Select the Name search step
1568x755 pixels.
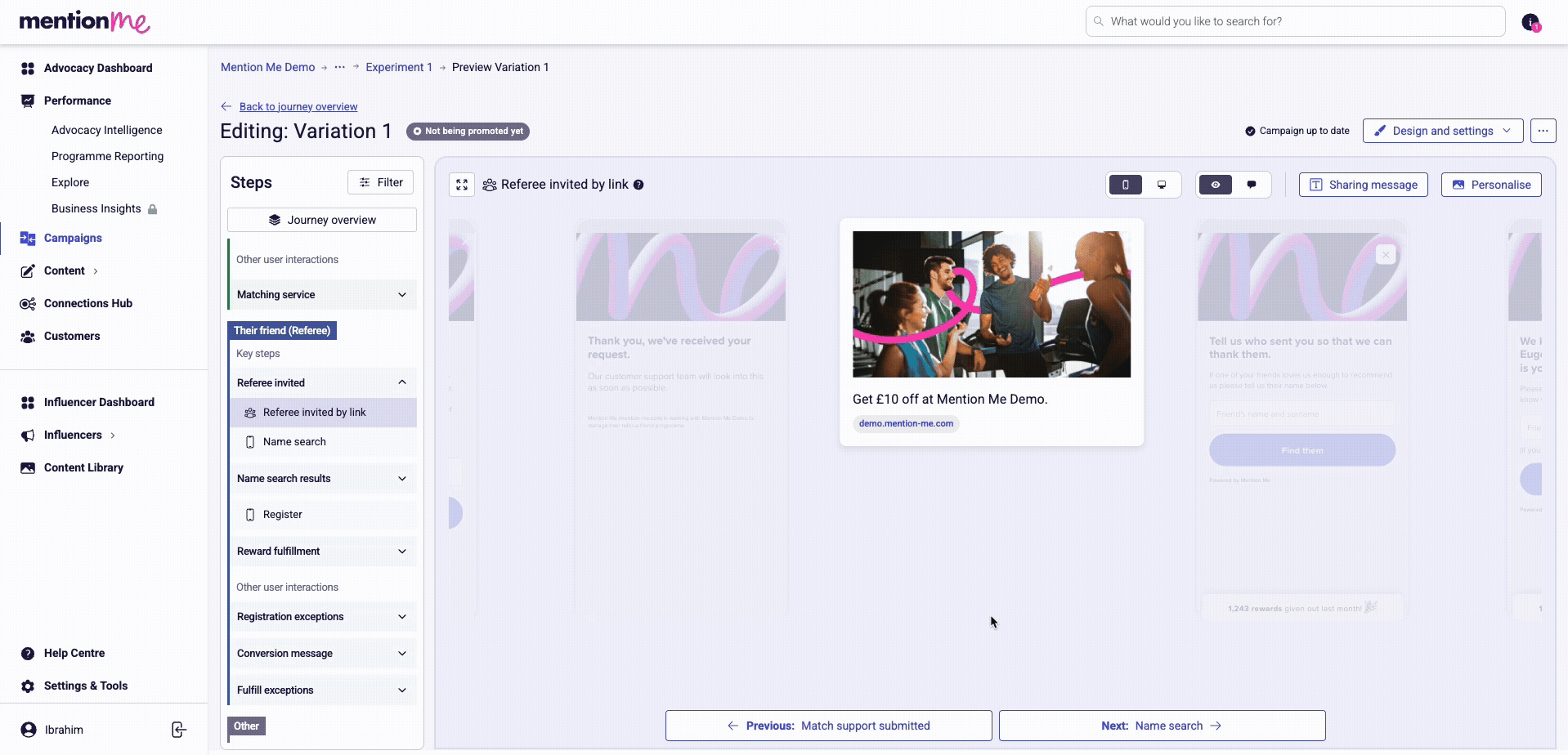(x=294, y=442)
